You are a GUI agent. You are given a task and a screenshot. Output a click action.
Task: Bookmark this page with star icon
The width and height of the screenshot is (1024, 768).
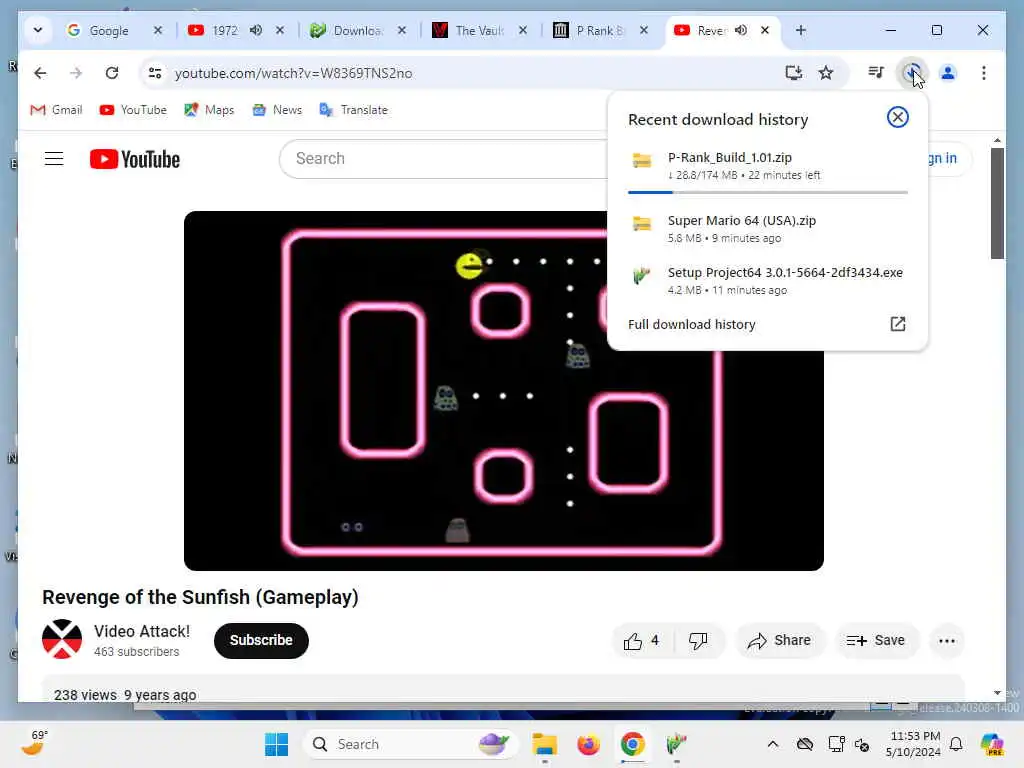tap(826, 73)
